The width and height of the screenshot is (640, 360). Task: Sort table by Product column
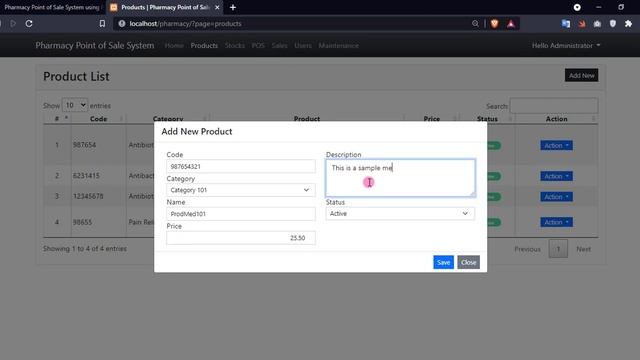click(307, 119)
